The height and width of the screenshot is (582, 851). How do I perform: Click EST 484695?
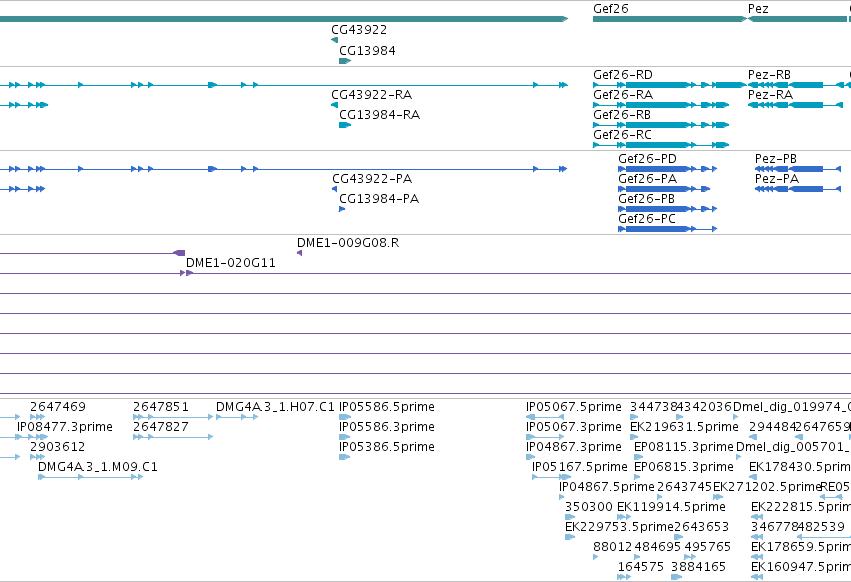637,558
